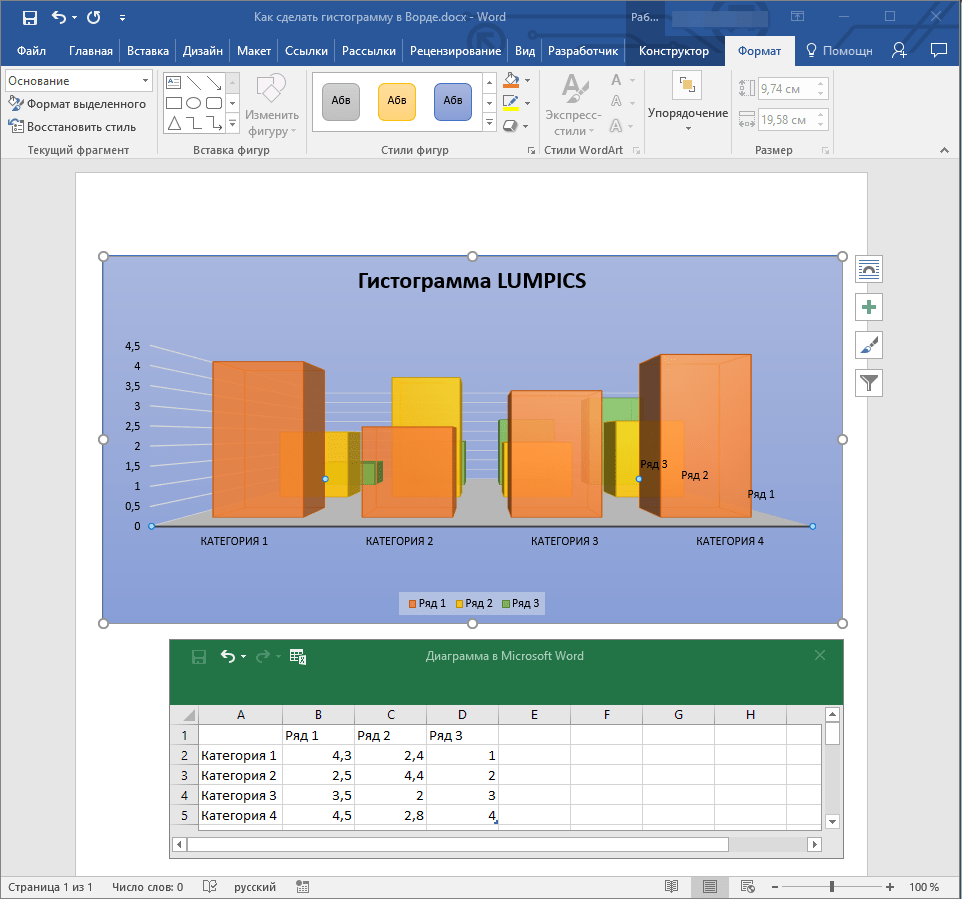Click Восстановить стиль button

tap(72, 127)
